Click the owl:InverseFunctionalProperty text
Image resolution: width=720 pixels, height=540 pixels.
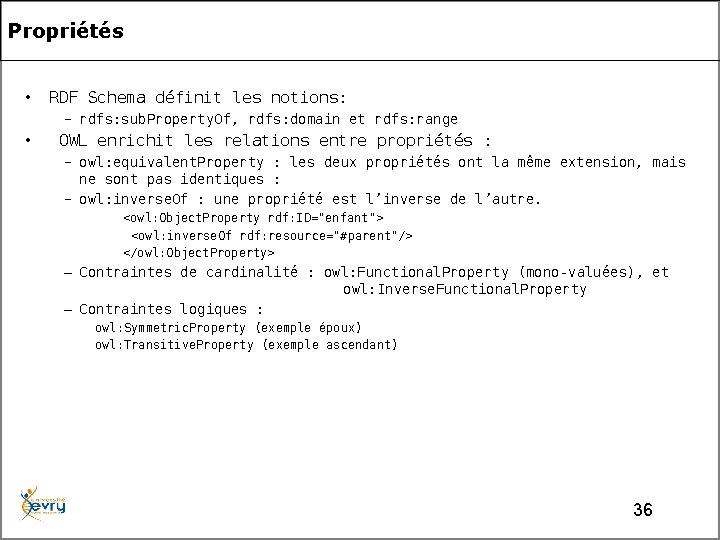point(464,290)
